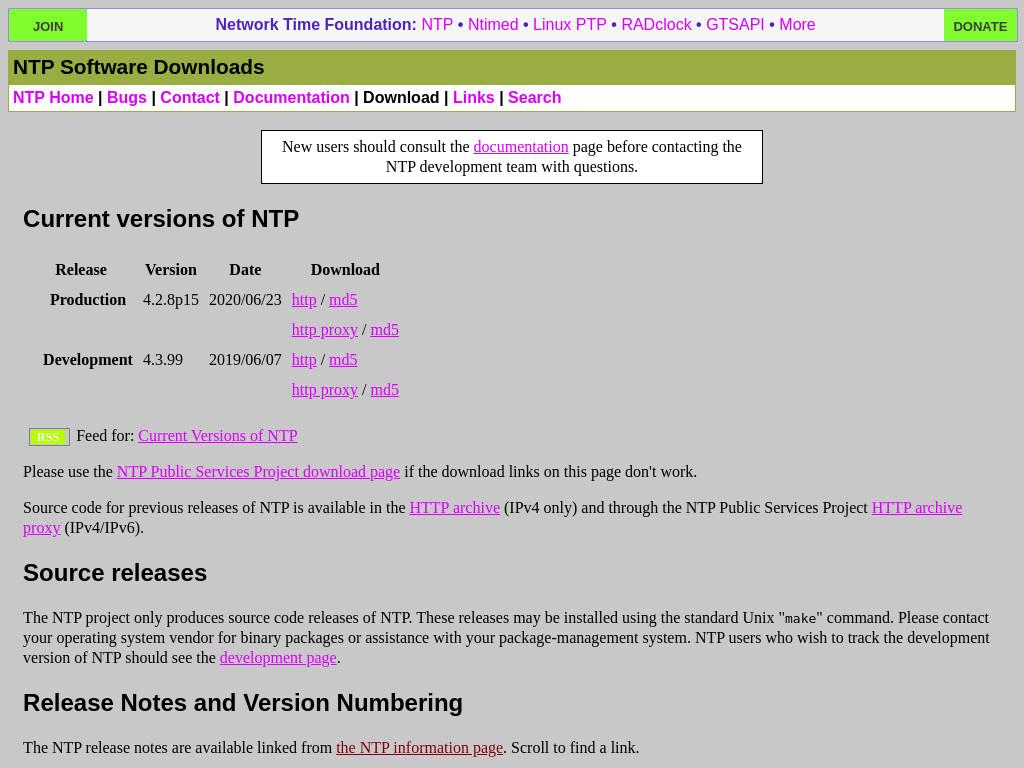Viewport: 1024px width, 768px height.
Task: Open md5 for Development http proxy download
Action: click(x=385, y=390)
